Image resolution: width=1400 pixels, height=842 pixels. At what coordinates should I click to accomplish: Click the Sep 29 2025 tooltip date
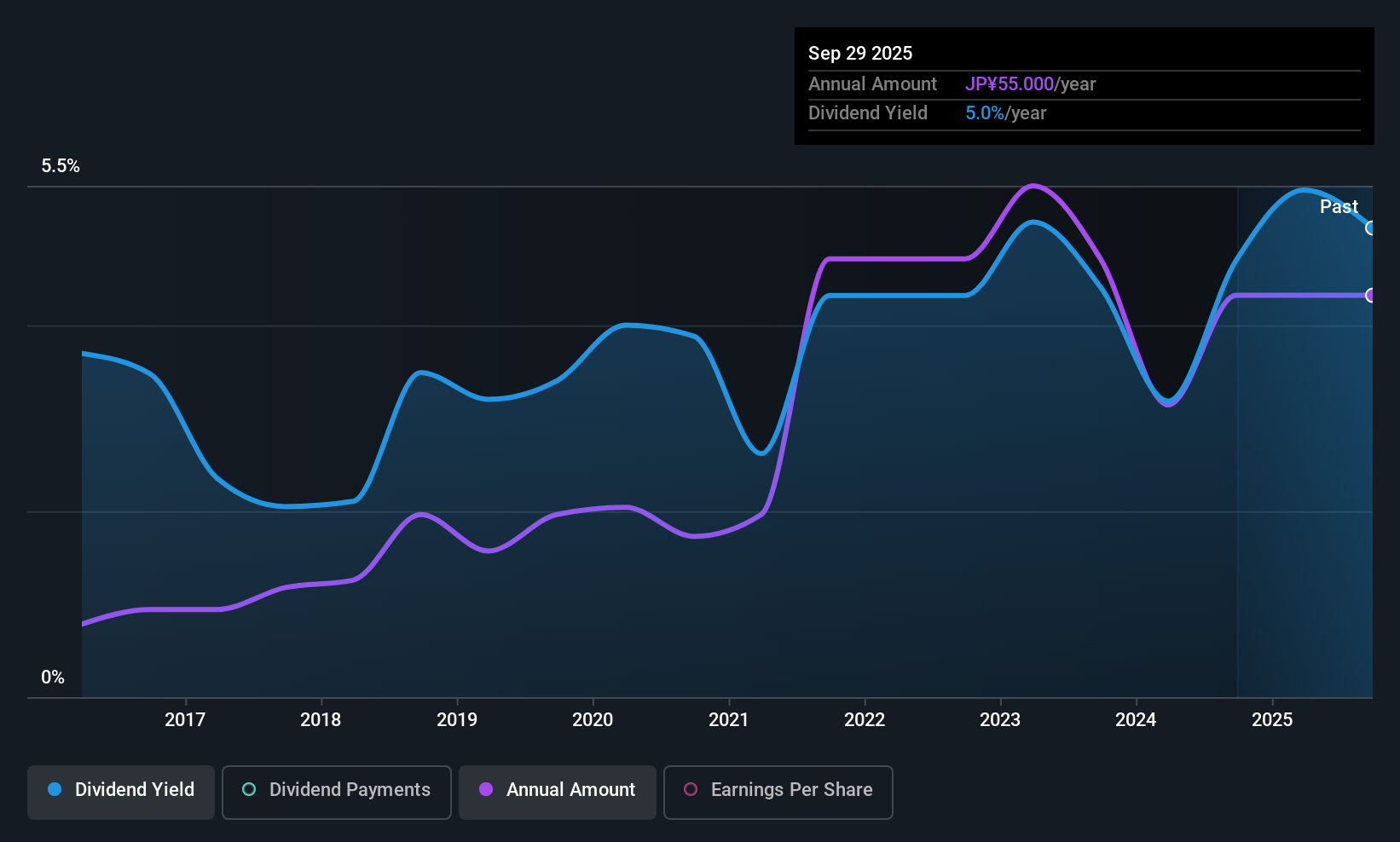pyautogui.click(x=860, y=54)
